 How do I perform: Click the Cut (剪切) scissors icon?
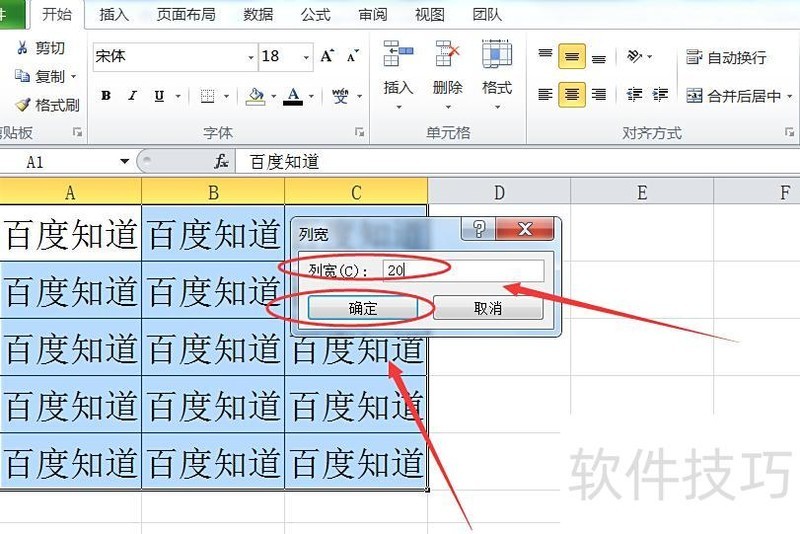(22, 47)
